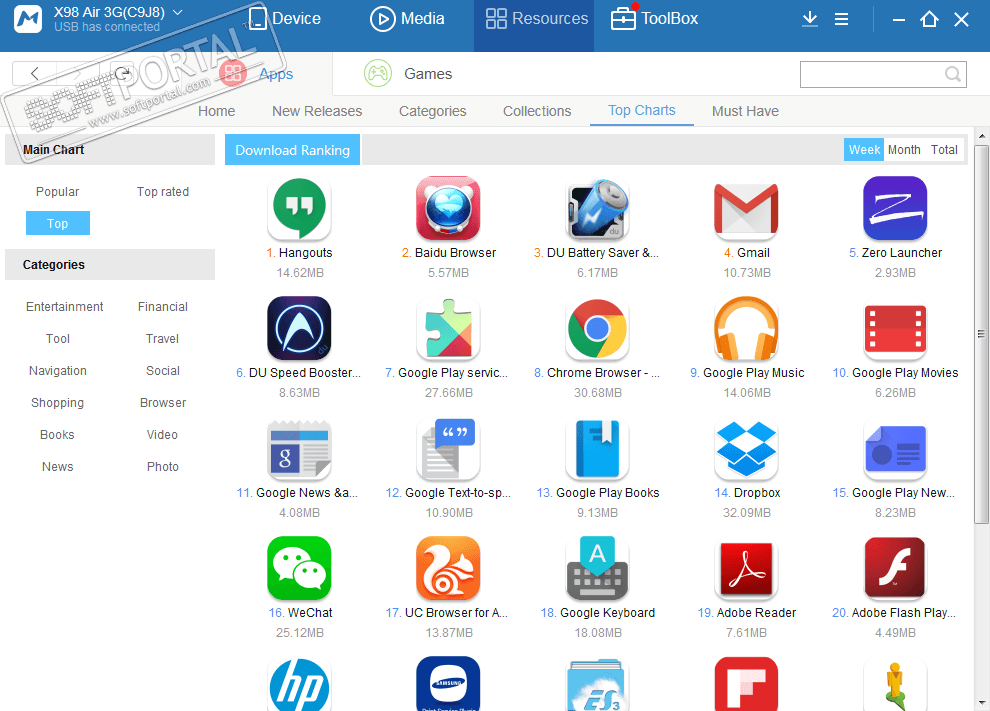Screen dimensions: 990x711
Task: Click the Download Ranking button
Action: coord(292,150)
